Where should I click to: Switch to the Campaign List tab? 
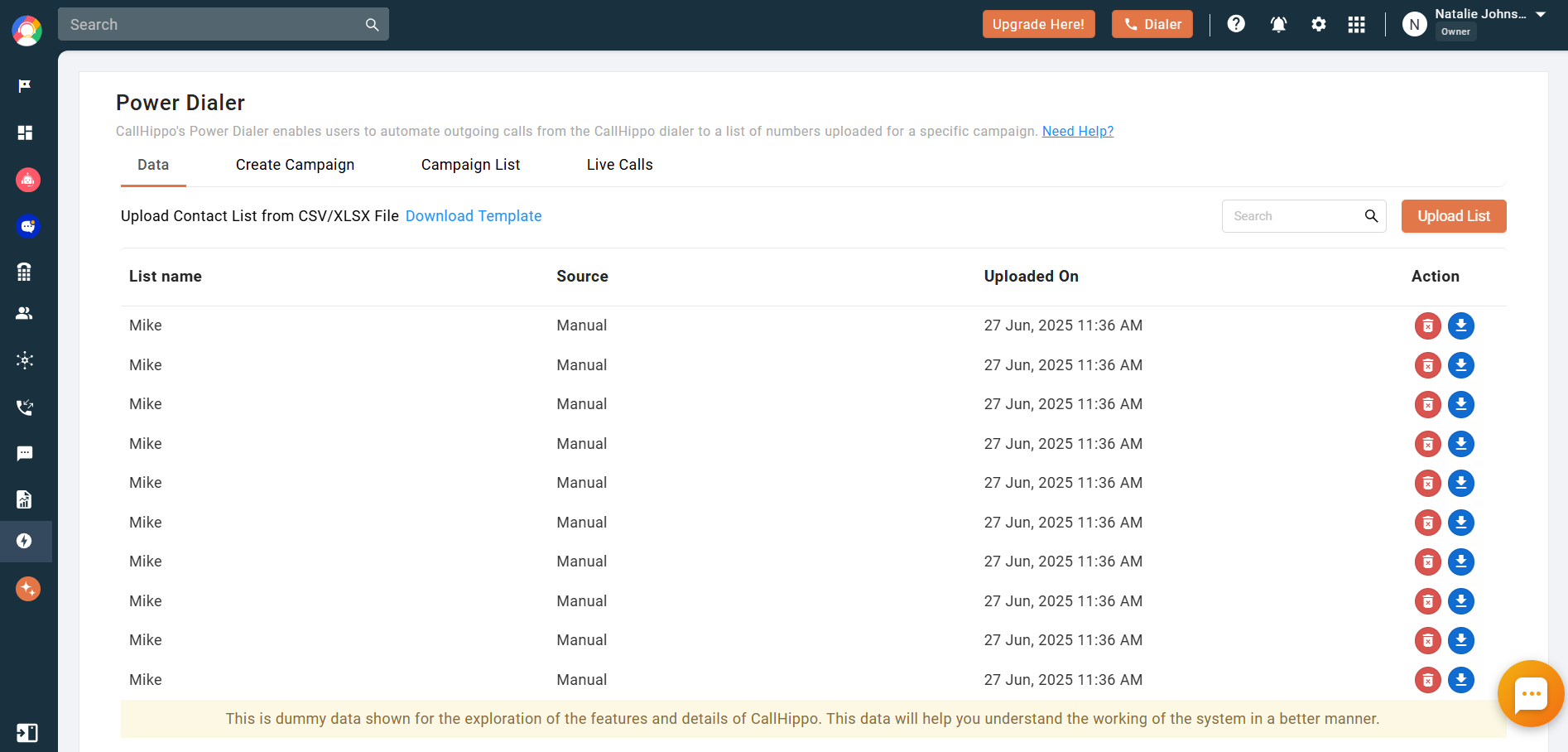coord(470,165)
